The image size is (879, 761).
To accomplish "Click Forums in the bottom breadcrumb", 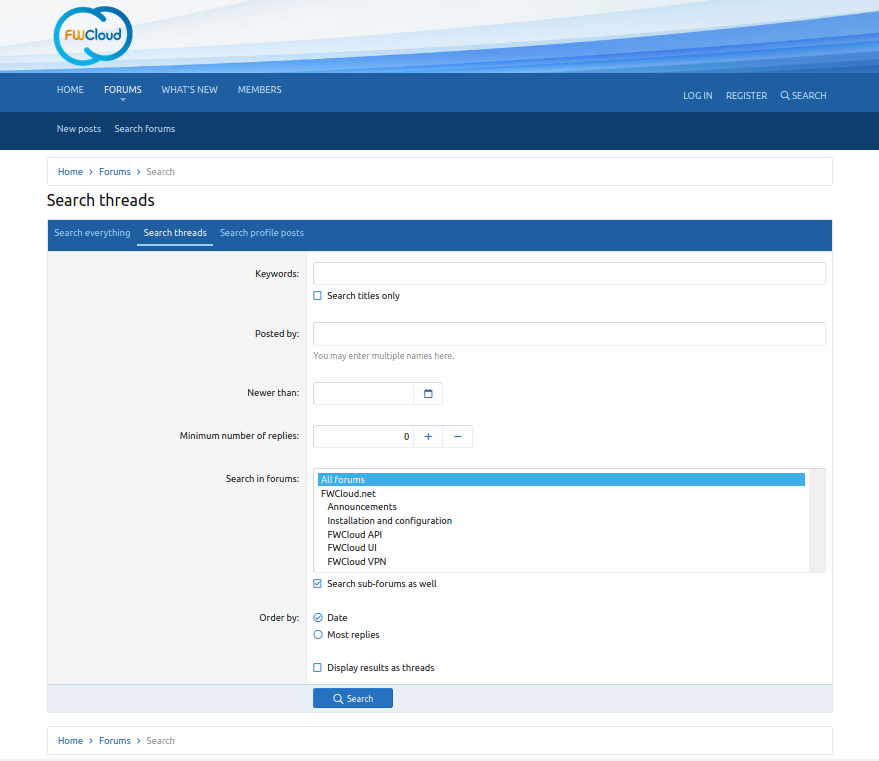I will (x=115, y=740).
